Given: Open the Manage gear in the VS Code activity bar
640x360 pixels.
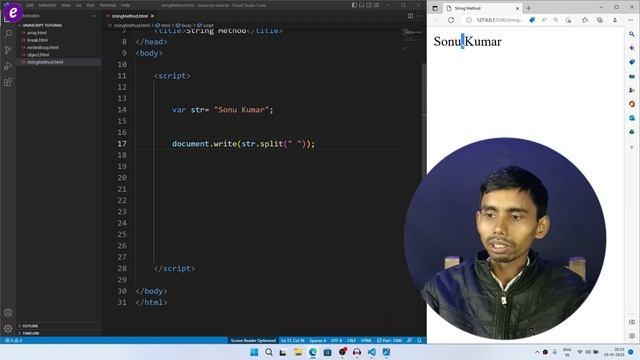Looking at the screenshot, I should pyautogui.click(x=8, y=328).
